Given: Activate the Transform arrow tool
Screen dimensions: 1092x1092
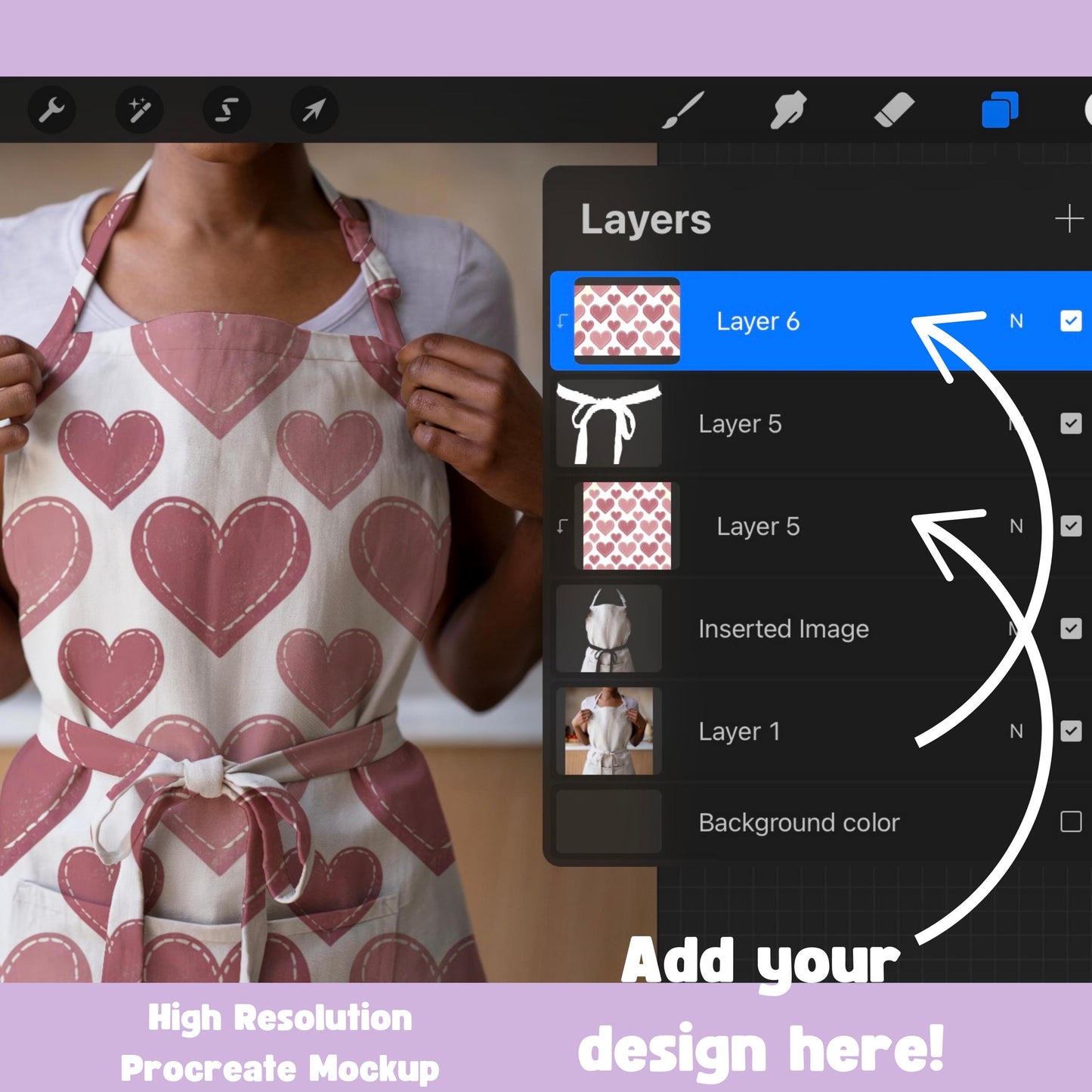Looking at the screenshot, I should (314, 110).
